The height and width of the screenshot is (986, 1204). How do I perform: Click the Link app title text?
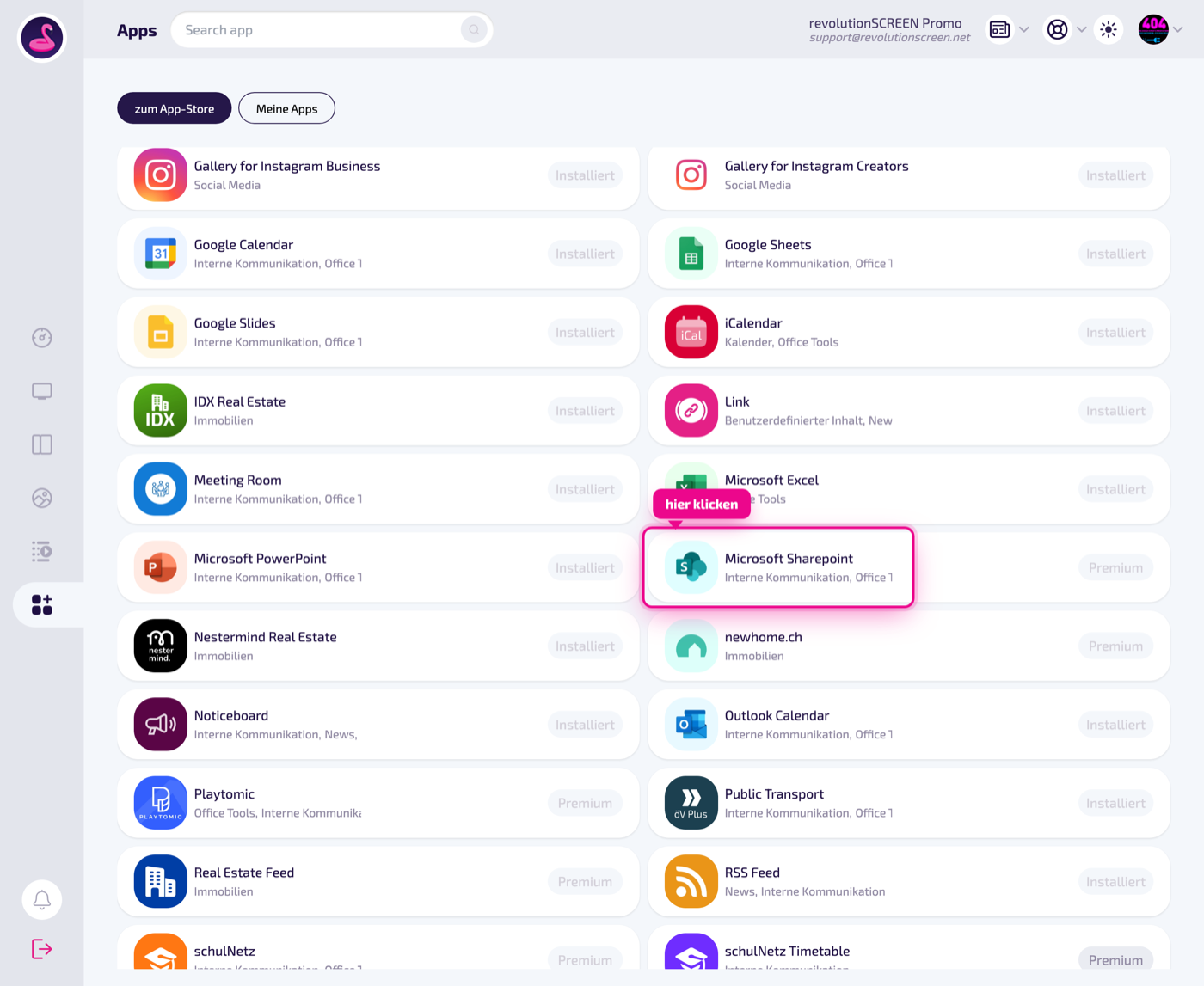click(737, 401)
